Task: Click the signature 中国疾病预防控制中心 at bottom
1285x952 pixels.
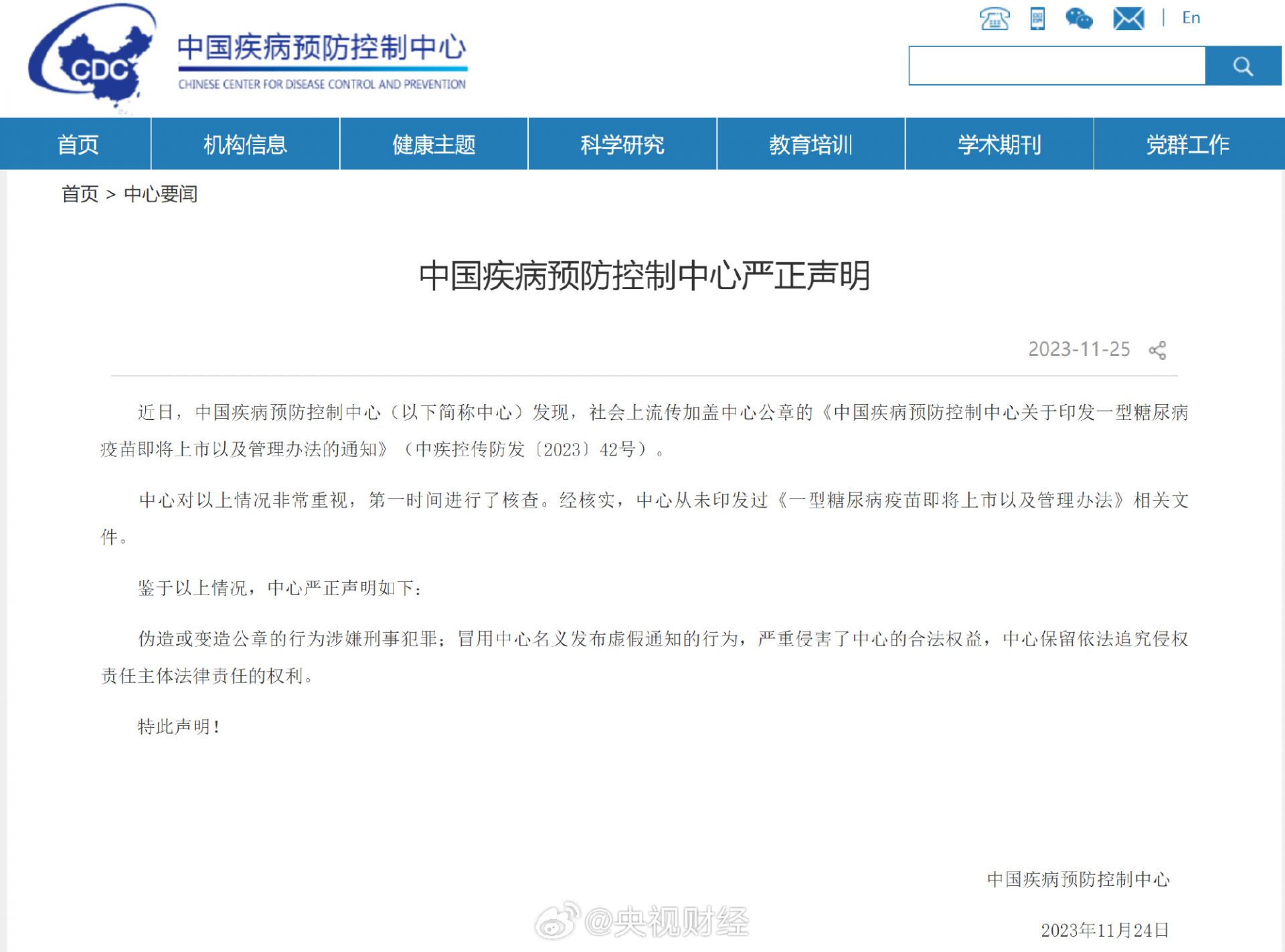Action: 1078,879
